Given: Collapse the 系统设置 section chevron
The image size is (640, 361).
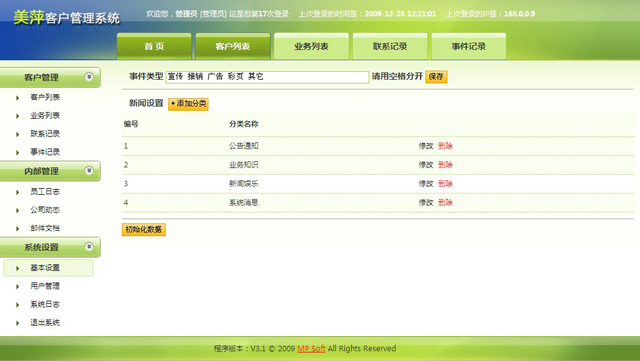Looking at the screenshot, I should coord(89,246).
